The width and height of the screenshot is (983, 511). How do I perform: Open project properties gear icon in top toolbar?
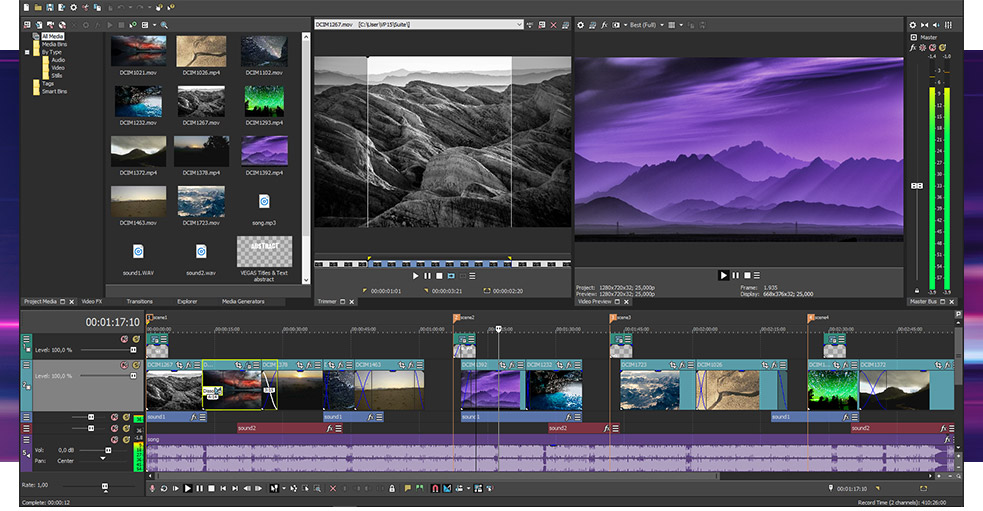click(x=73, y=8)
